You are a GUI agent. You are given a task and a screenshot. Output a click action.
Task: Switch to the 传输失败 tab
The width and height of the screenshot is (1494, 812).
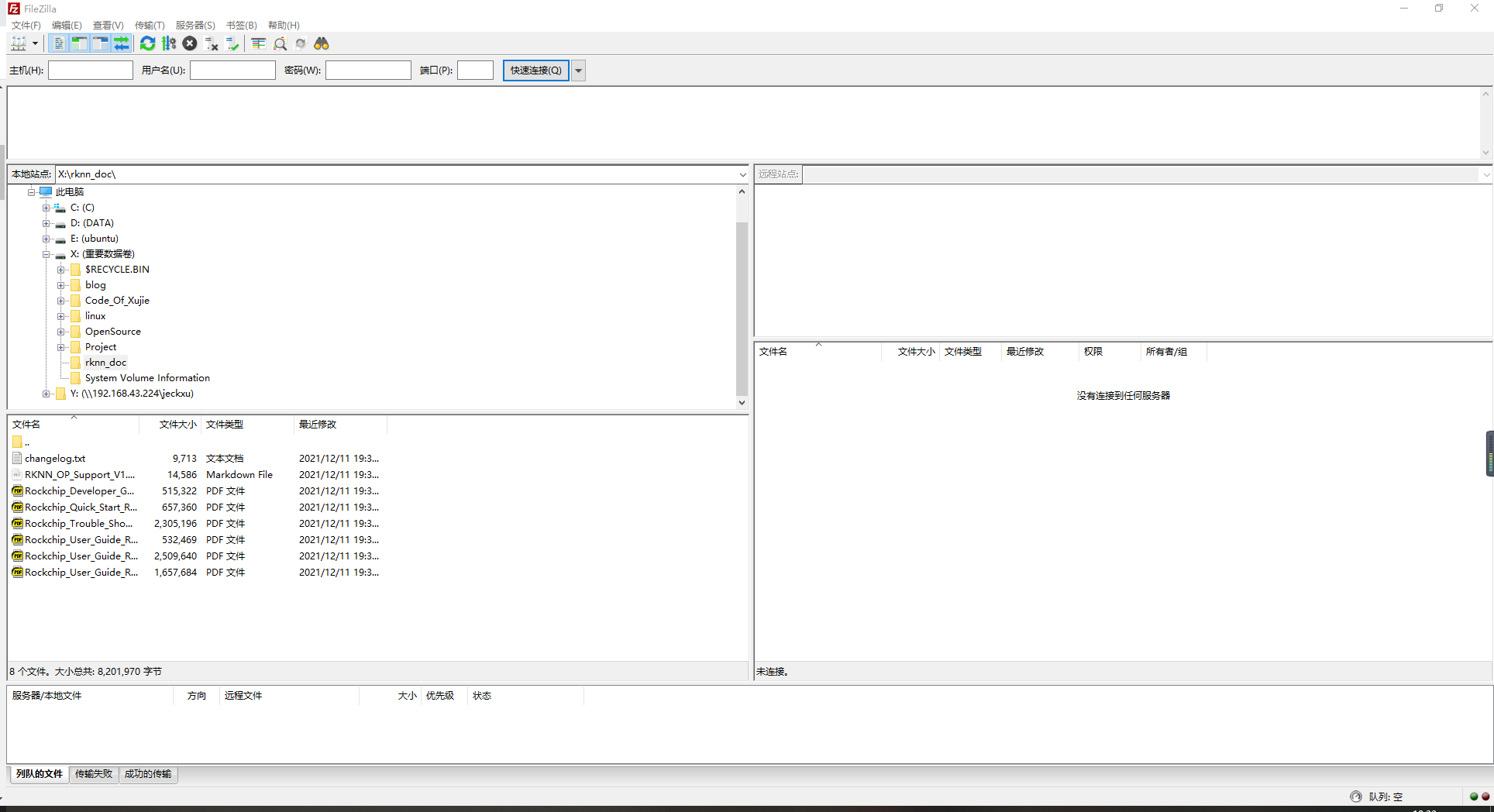click(93, 774)
